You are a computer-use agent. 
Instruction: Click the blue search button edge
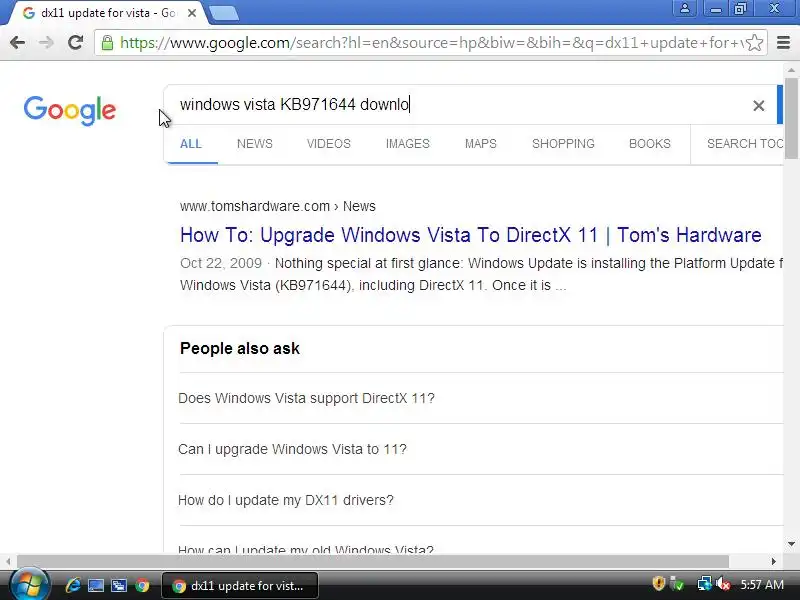(x=780, y=105)
